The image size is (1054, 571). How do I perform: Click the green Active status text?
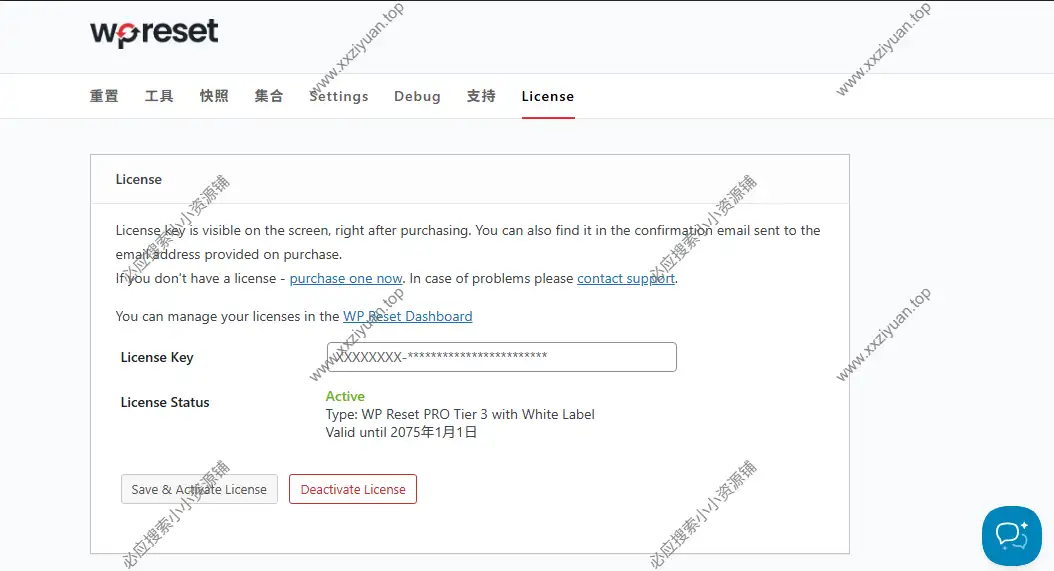[x=345, y=396]
